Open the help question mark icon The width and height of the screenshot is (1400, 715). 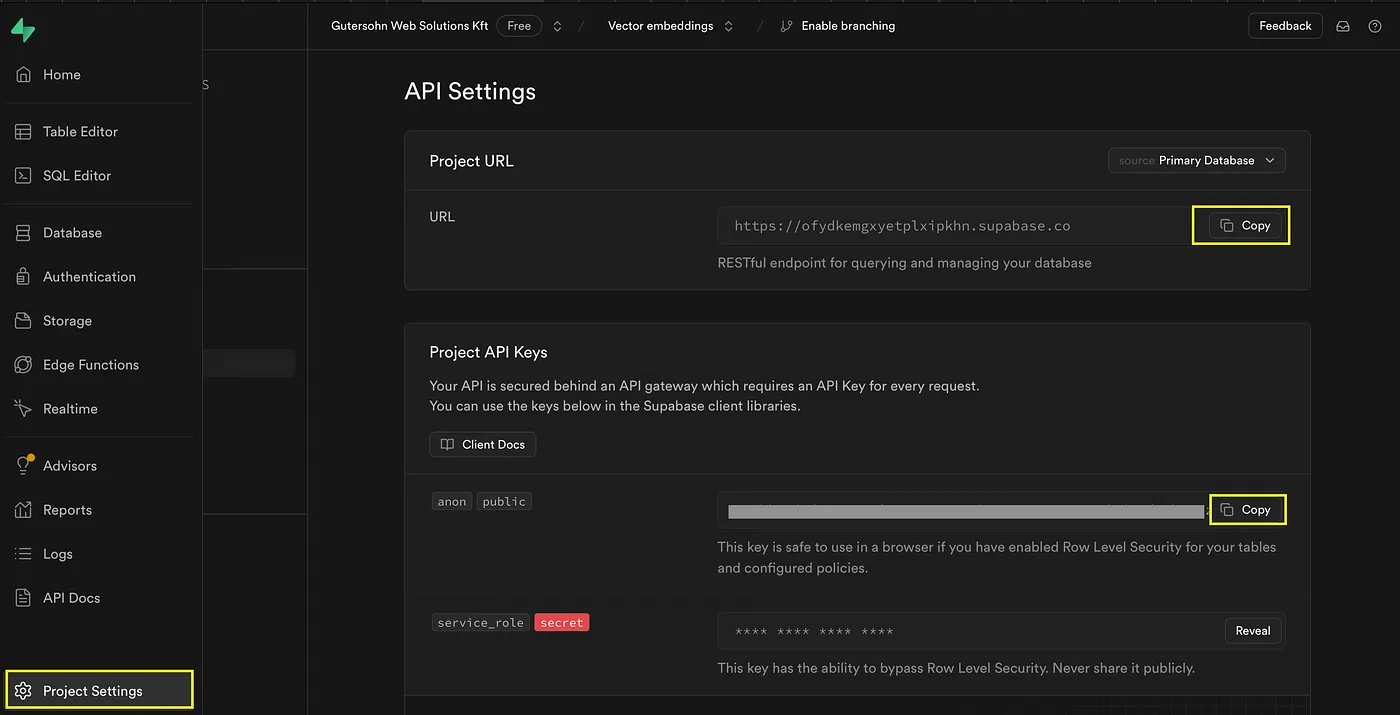click(x=1375, y=26)
